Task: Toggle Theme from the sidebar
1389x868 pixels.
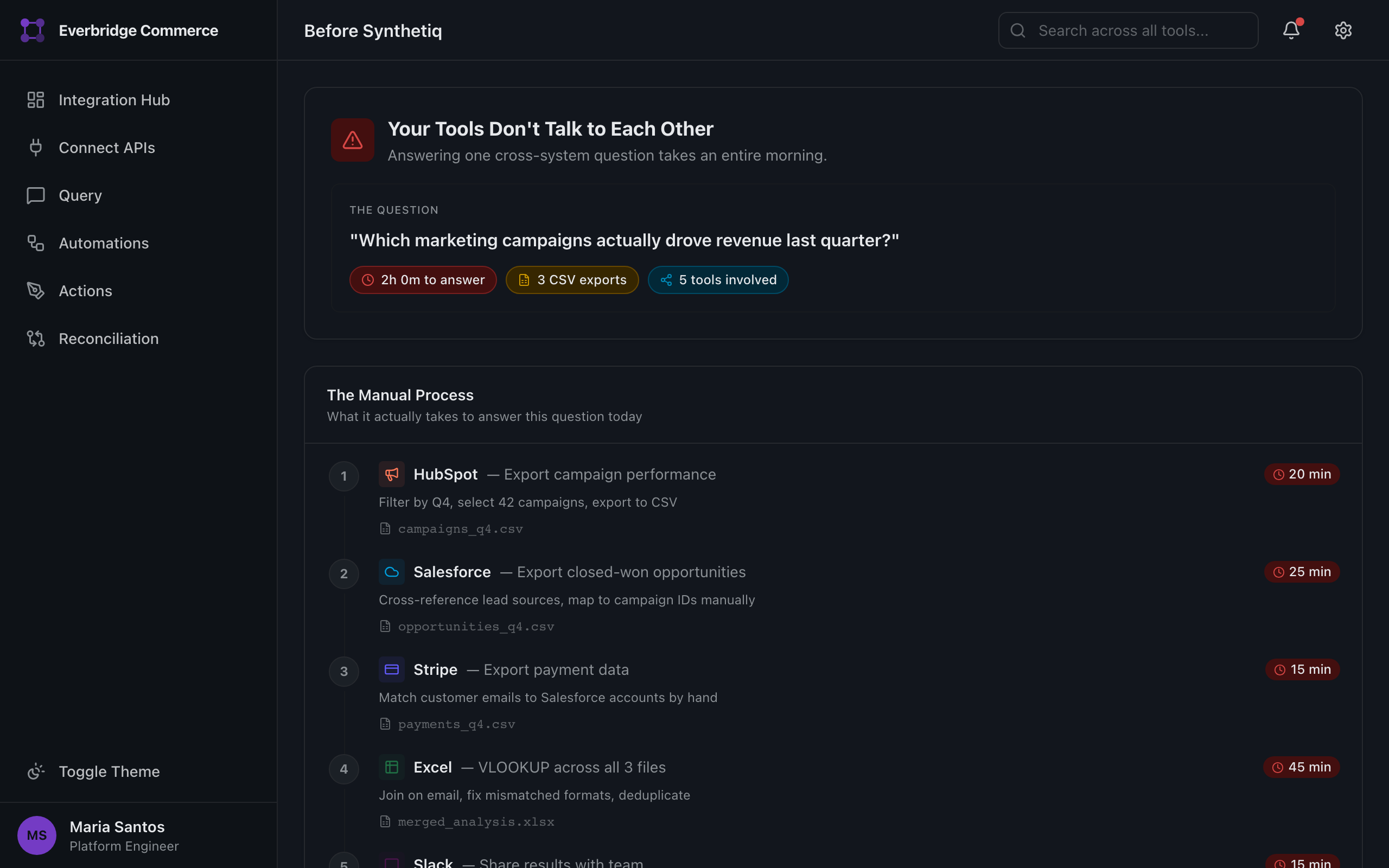Action: click(x=109, y=771)
